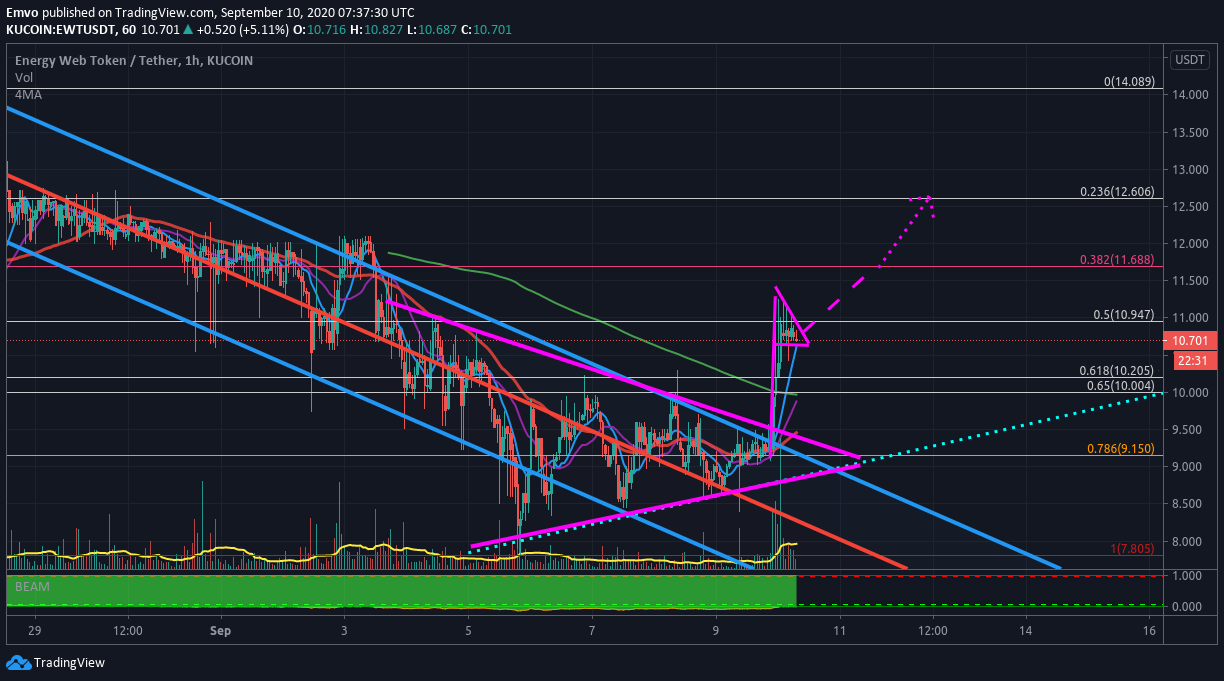
Task: Click 12.000 on the price axis
Action: (x=1189, y=244)
